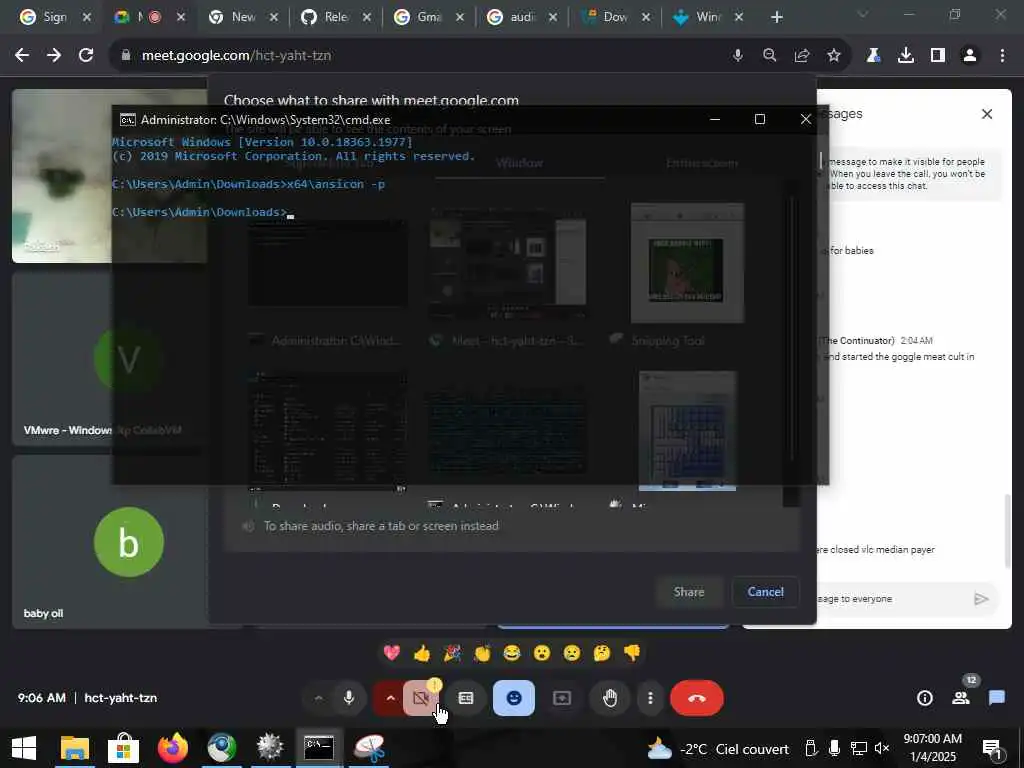The width and height of the screenshot is (1024, 768).
Task: Switch to Entire screen tab
Action: pyautogui.click(x=701, y=163)
